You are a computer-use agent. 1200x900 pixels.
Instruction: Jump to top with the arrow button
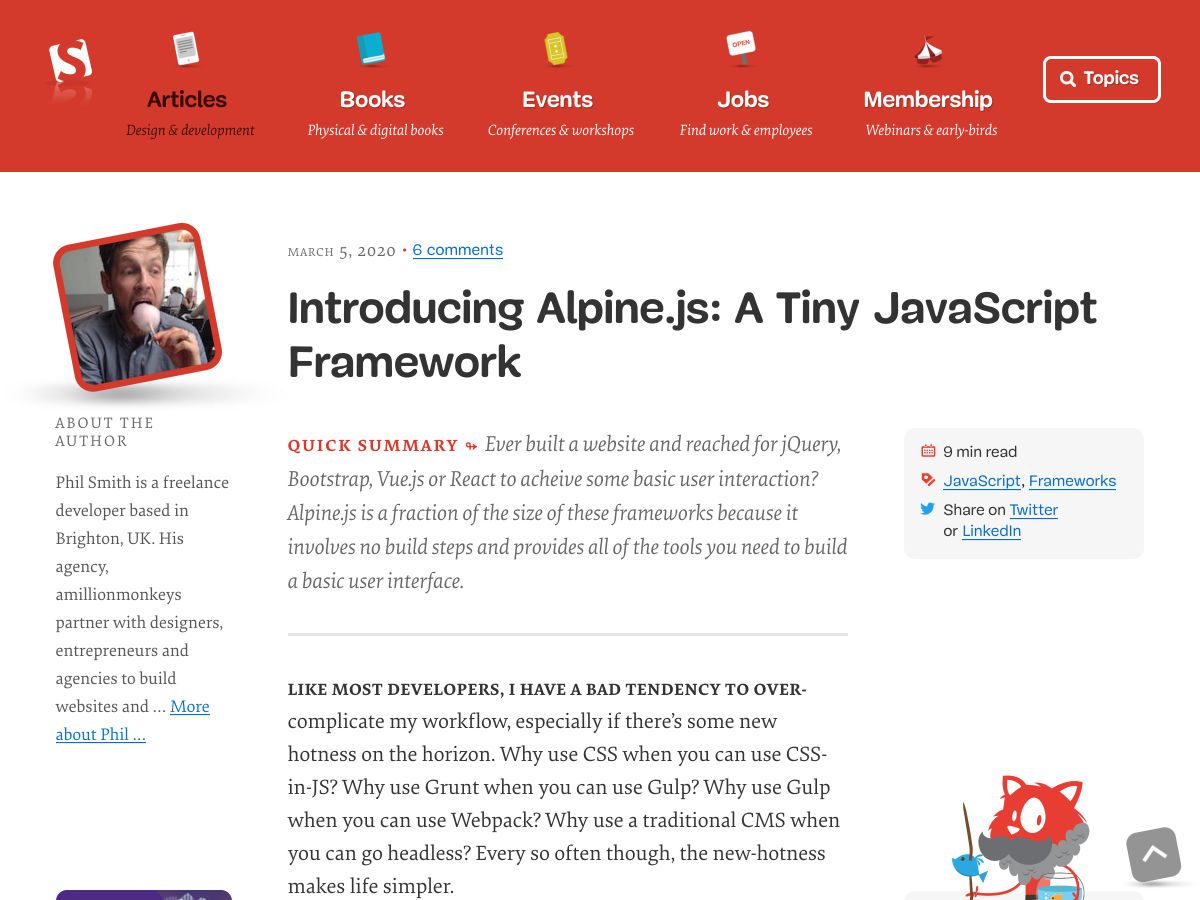pyautogui.click(x=1154, y=855)
